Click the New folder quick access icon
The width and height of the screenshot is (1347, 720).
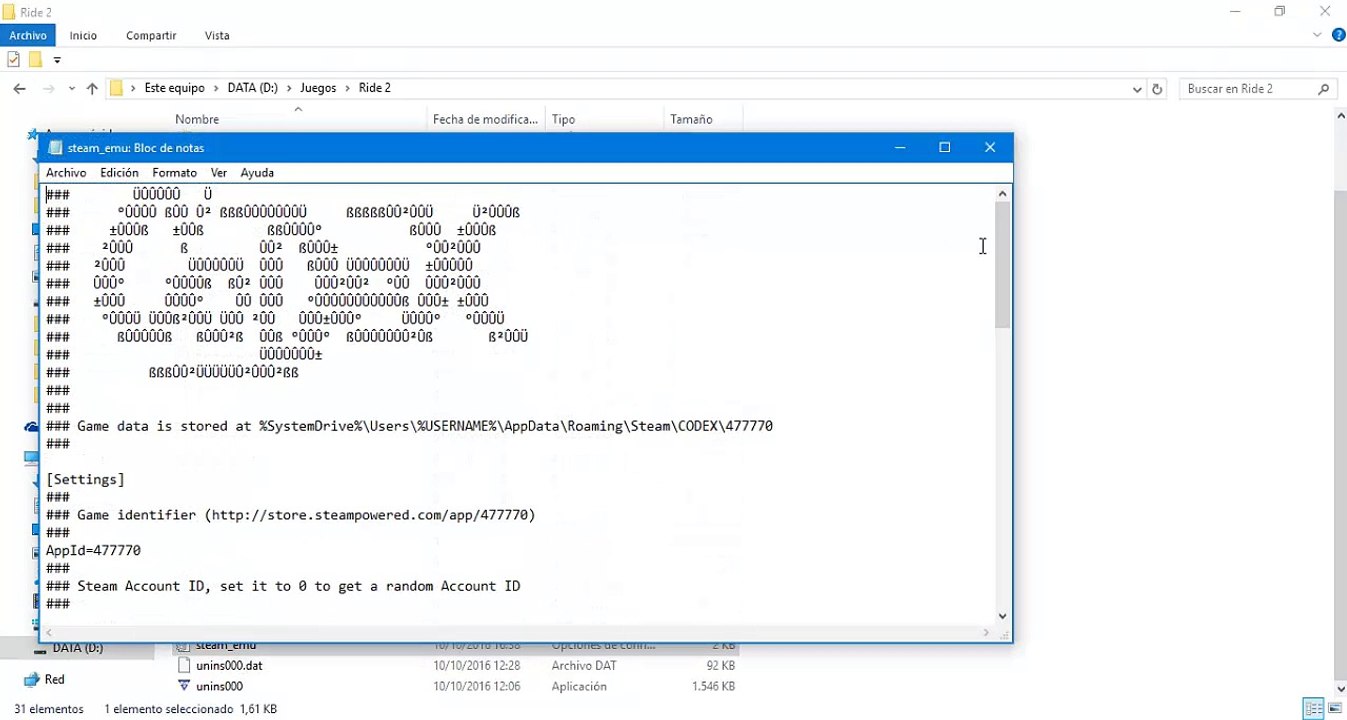(x=35, y=60)
